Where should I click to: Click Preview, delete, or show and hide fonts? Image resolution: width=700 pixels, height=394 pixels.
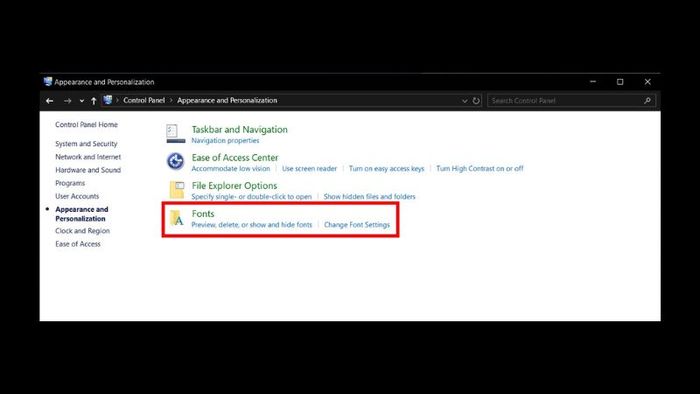(252, 225)
